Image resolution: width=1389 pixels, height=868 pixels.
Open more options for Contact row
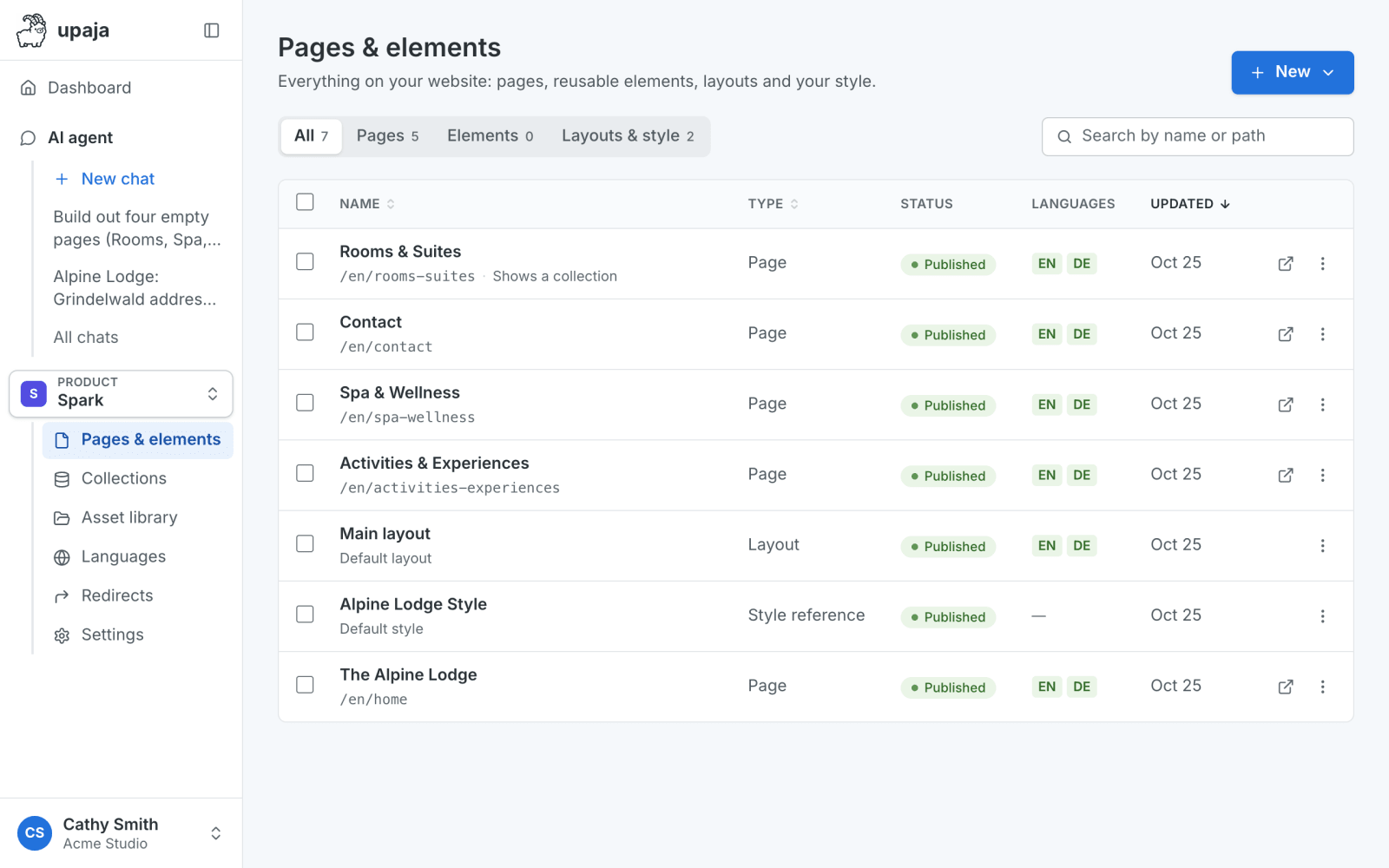(1322, 334)
